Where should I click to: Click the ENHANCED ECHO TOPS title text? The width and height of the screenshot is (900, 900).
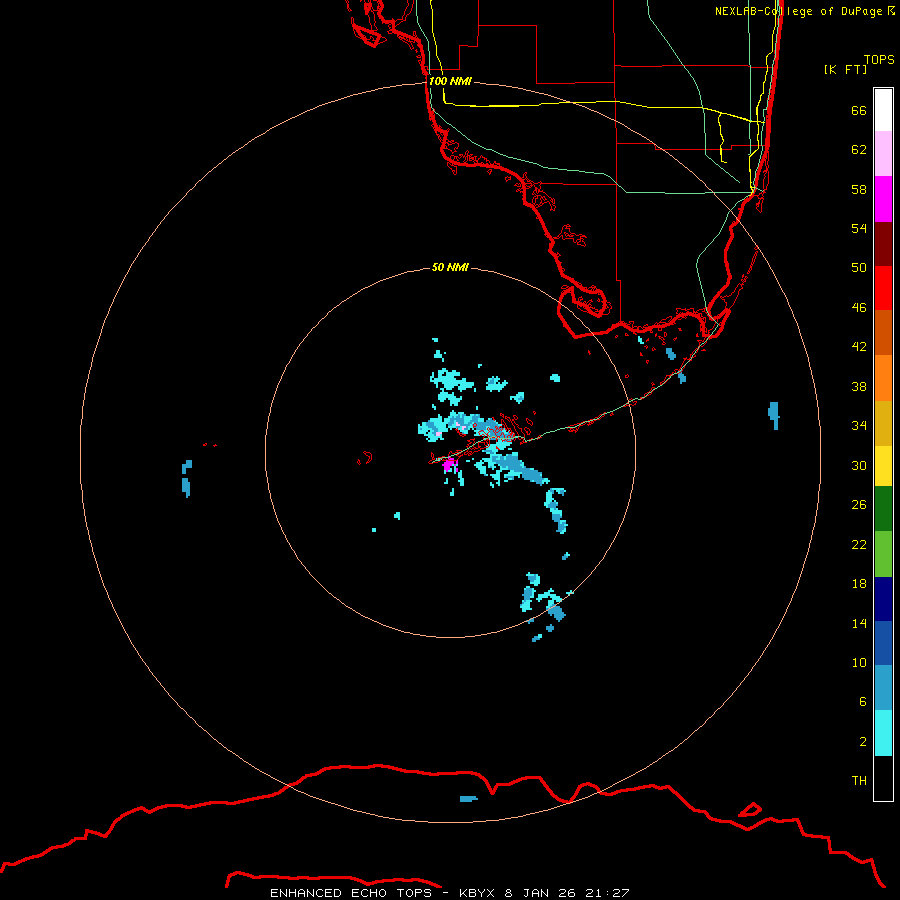point(351,893)
